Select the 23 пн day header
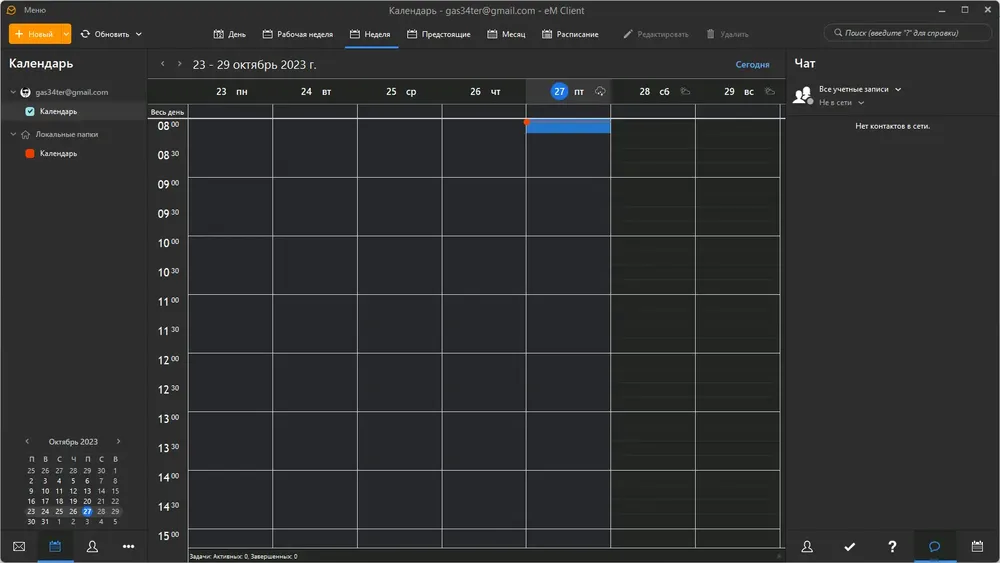 click(x=232, y=92)
